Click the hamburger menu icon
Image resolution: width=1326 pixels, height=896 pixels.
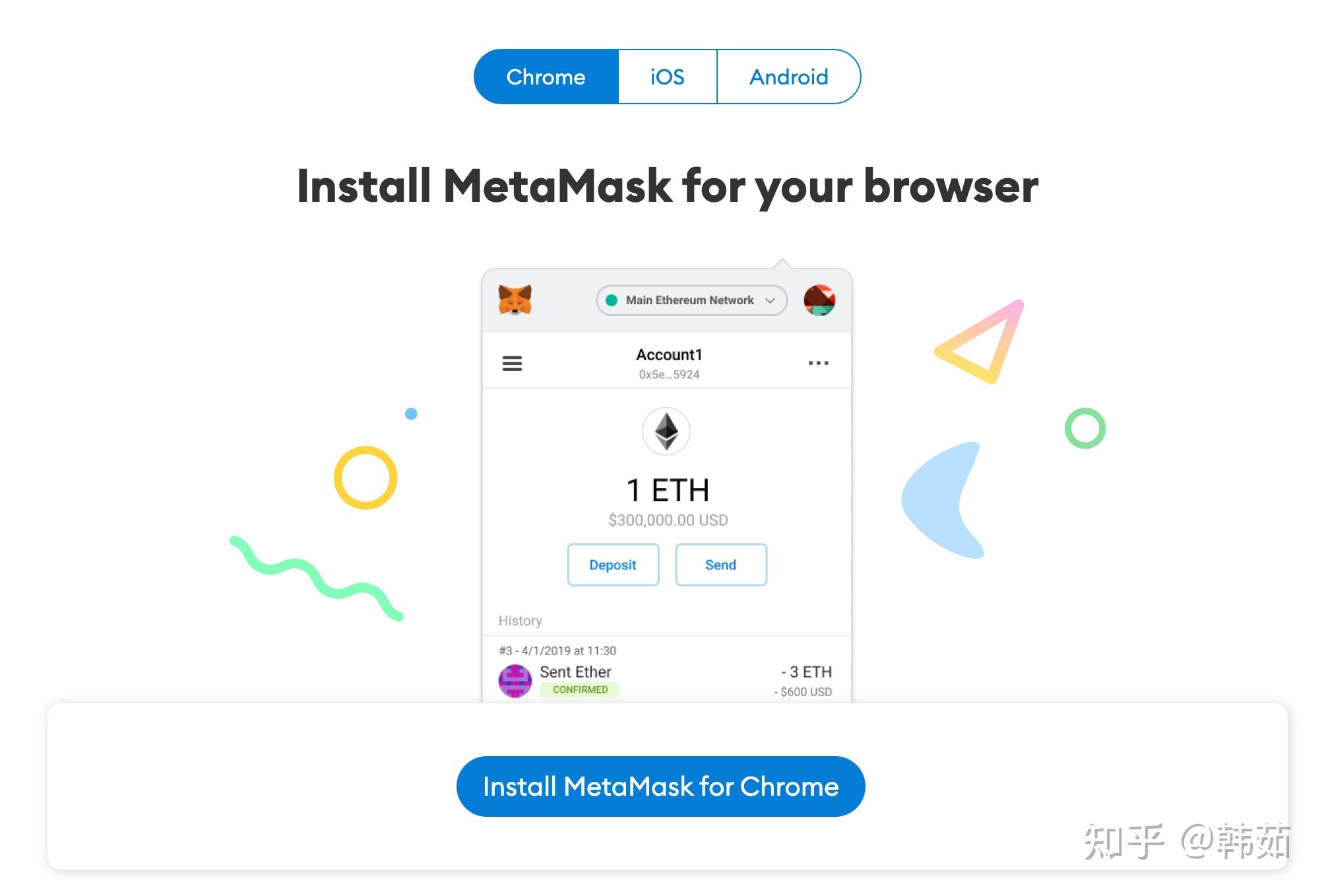point(512,362)
